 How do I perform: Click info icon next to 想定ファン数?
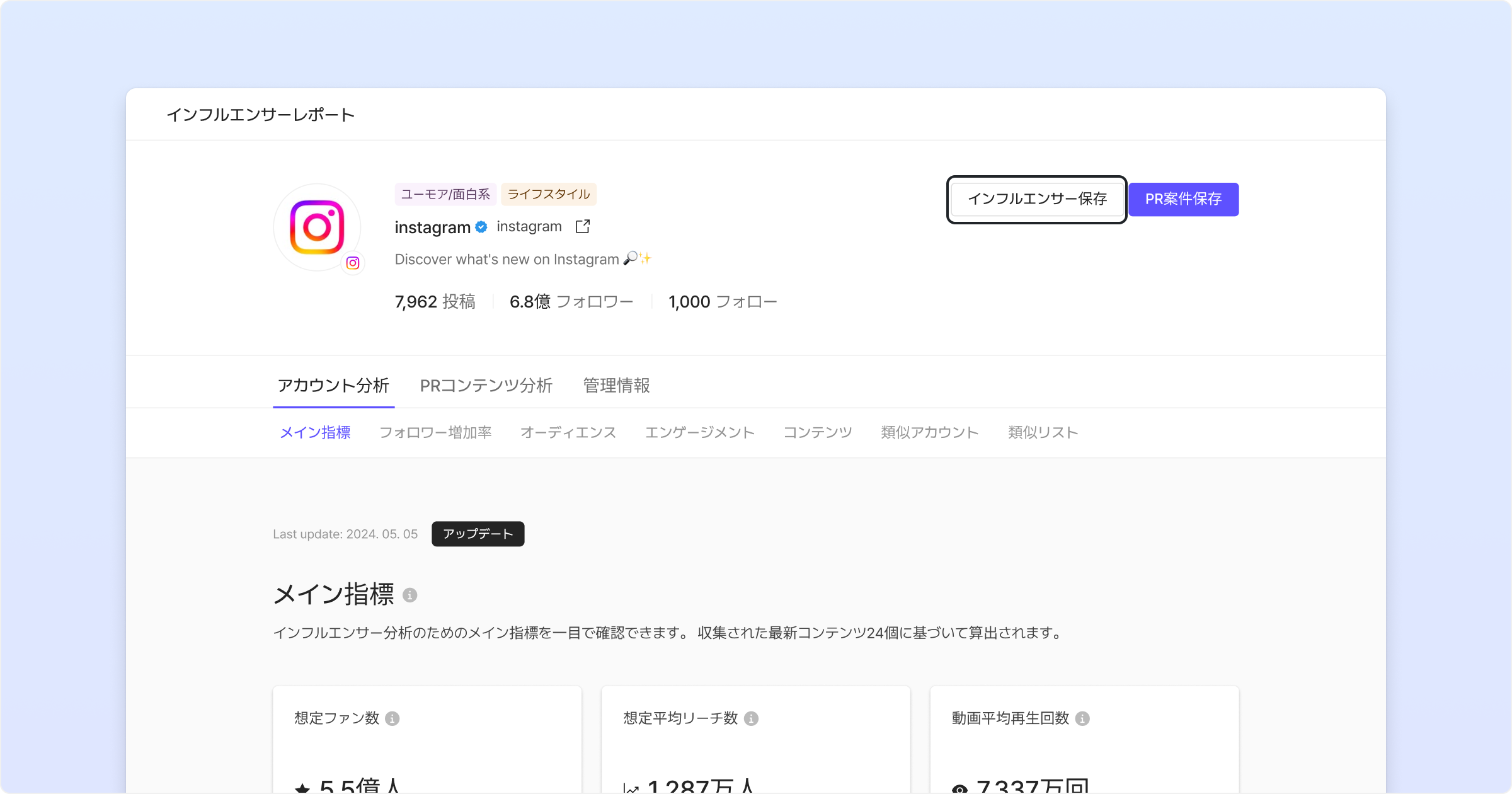(x=392, y=718)
